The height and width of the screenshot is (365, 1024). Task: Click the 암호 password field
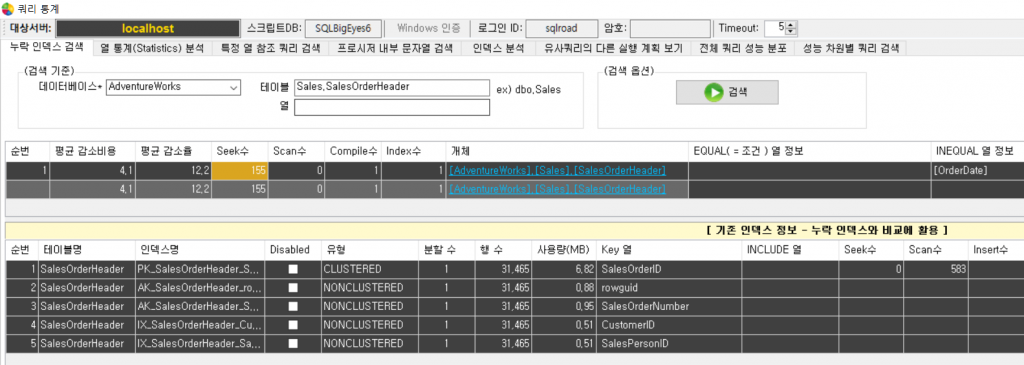[670, 29]
